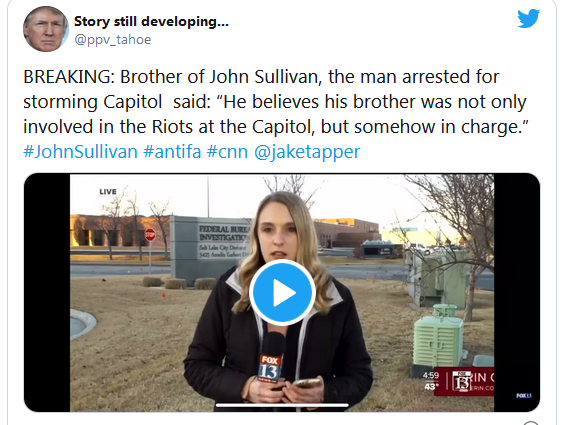Open the #JohnSullivan hashtag
The image size is (582, 425).
pos(80,152)
